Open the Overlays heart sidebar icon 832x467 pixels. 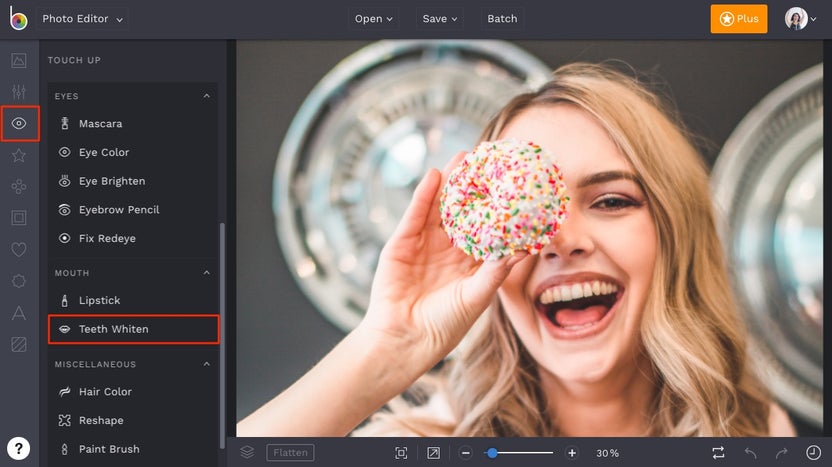coord(19,249)
